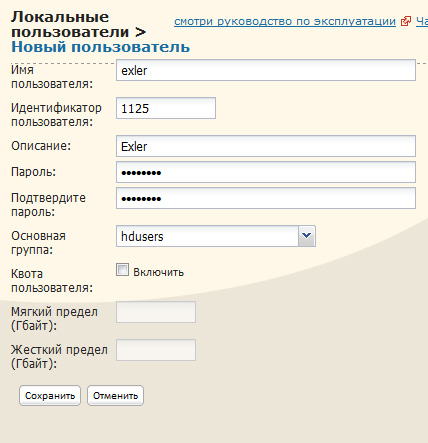This screenshot has width=428, height=443.
Task: Select the 'Мягкий предел (Гбайт)' input box
Action: coord(156,312)
